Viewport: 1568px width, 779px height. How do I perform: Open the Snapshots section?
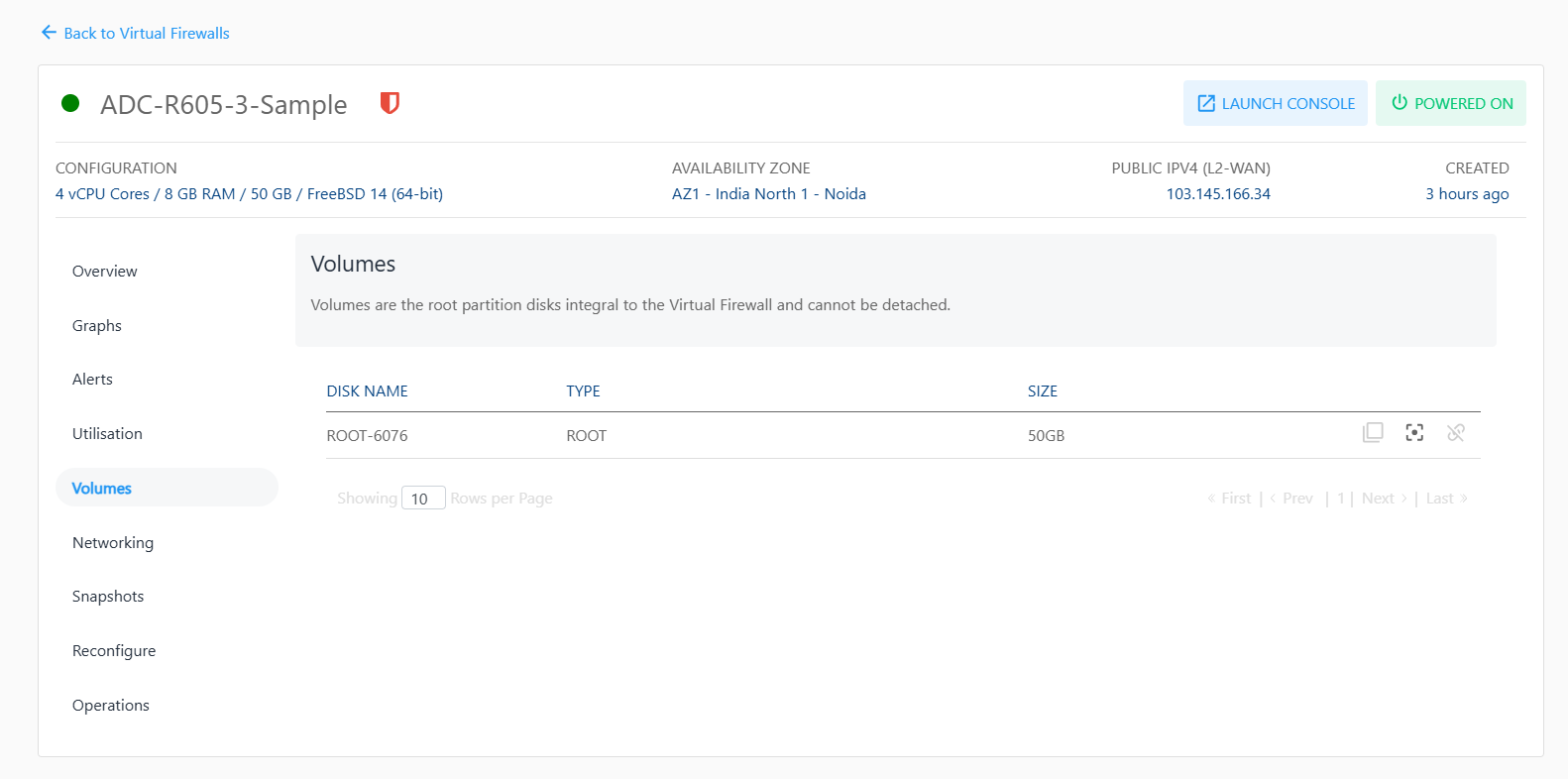(x=108, y=597)
